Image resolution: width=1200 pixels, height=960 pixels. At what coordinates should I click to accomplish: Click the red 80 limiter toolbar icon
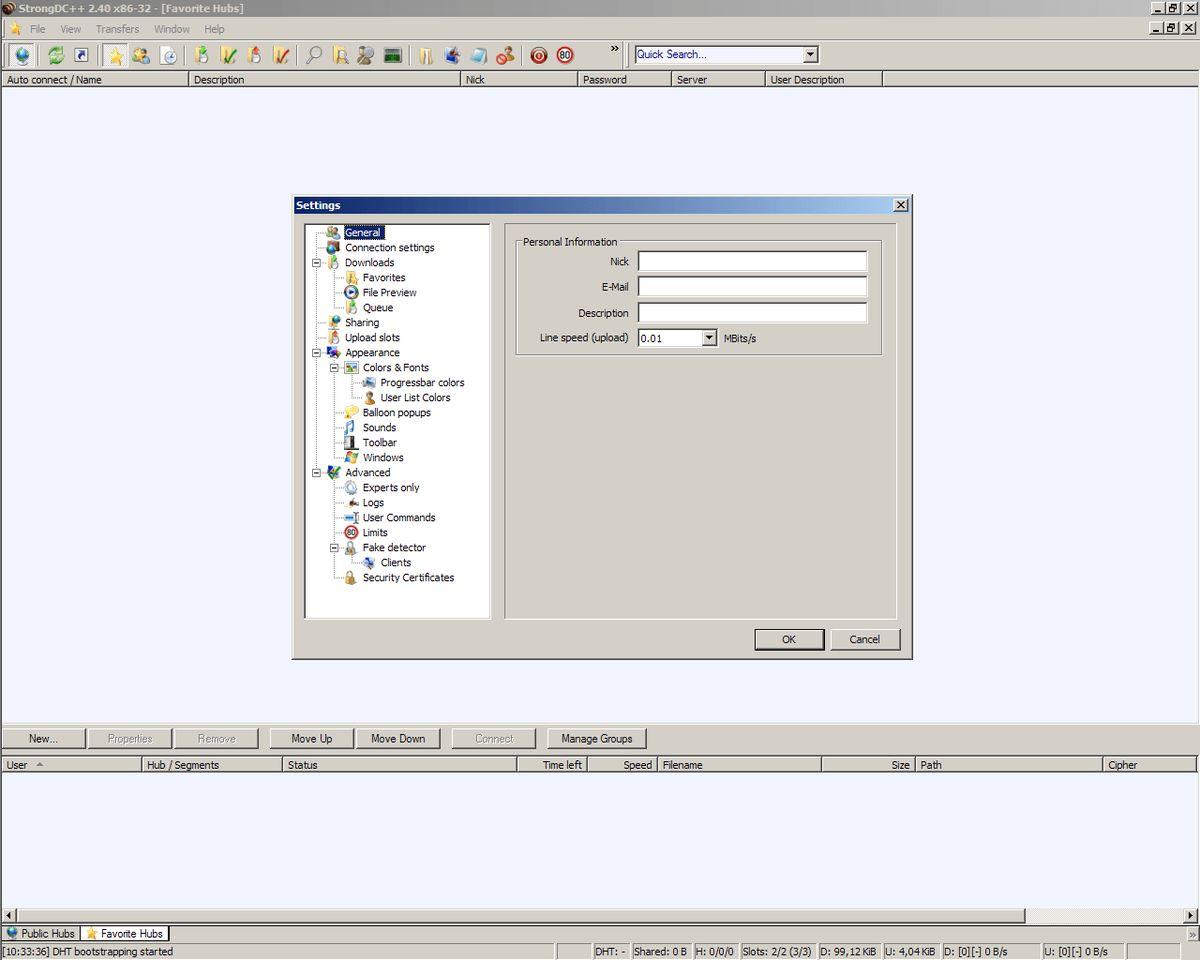click(x=565, y=55)
